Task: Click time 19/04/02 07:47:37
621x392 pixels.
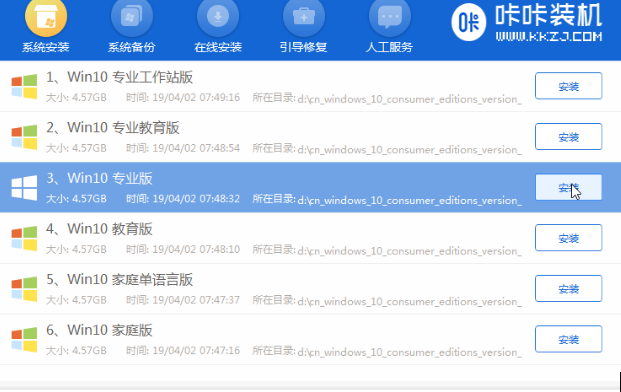Action: coord(196,300)
